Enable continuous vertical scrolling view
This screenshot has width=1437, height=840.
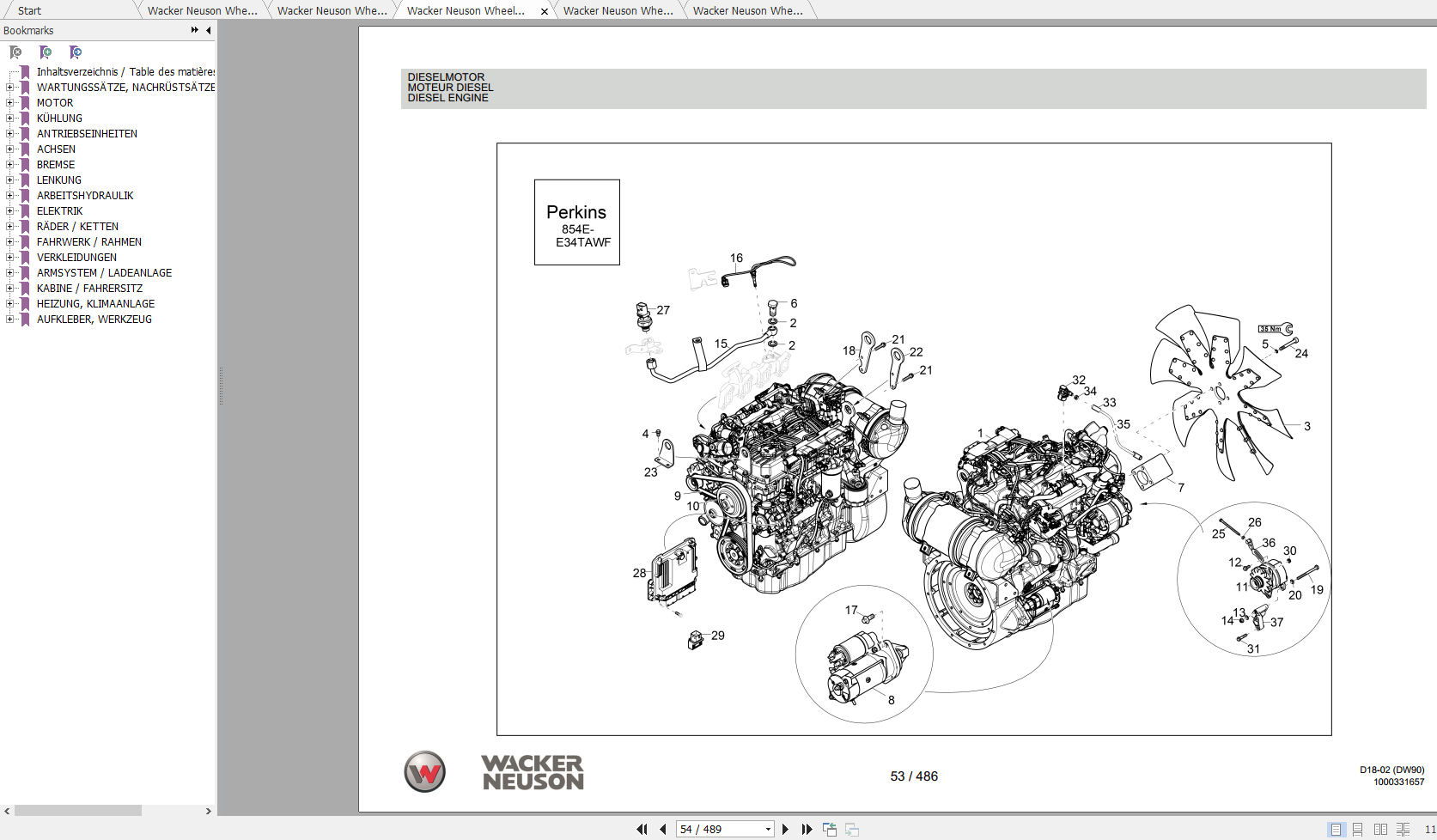pyautogui.click(x=1357, y=830)
